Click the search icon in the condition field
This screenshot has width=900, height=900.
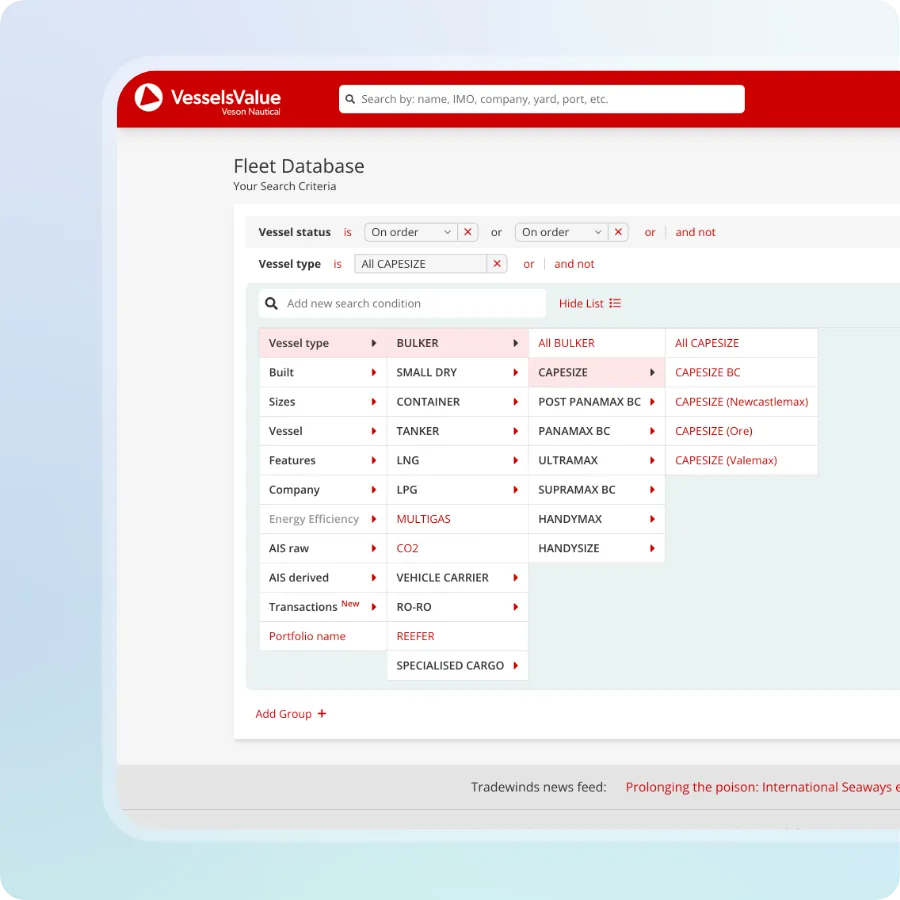(272, 304)
